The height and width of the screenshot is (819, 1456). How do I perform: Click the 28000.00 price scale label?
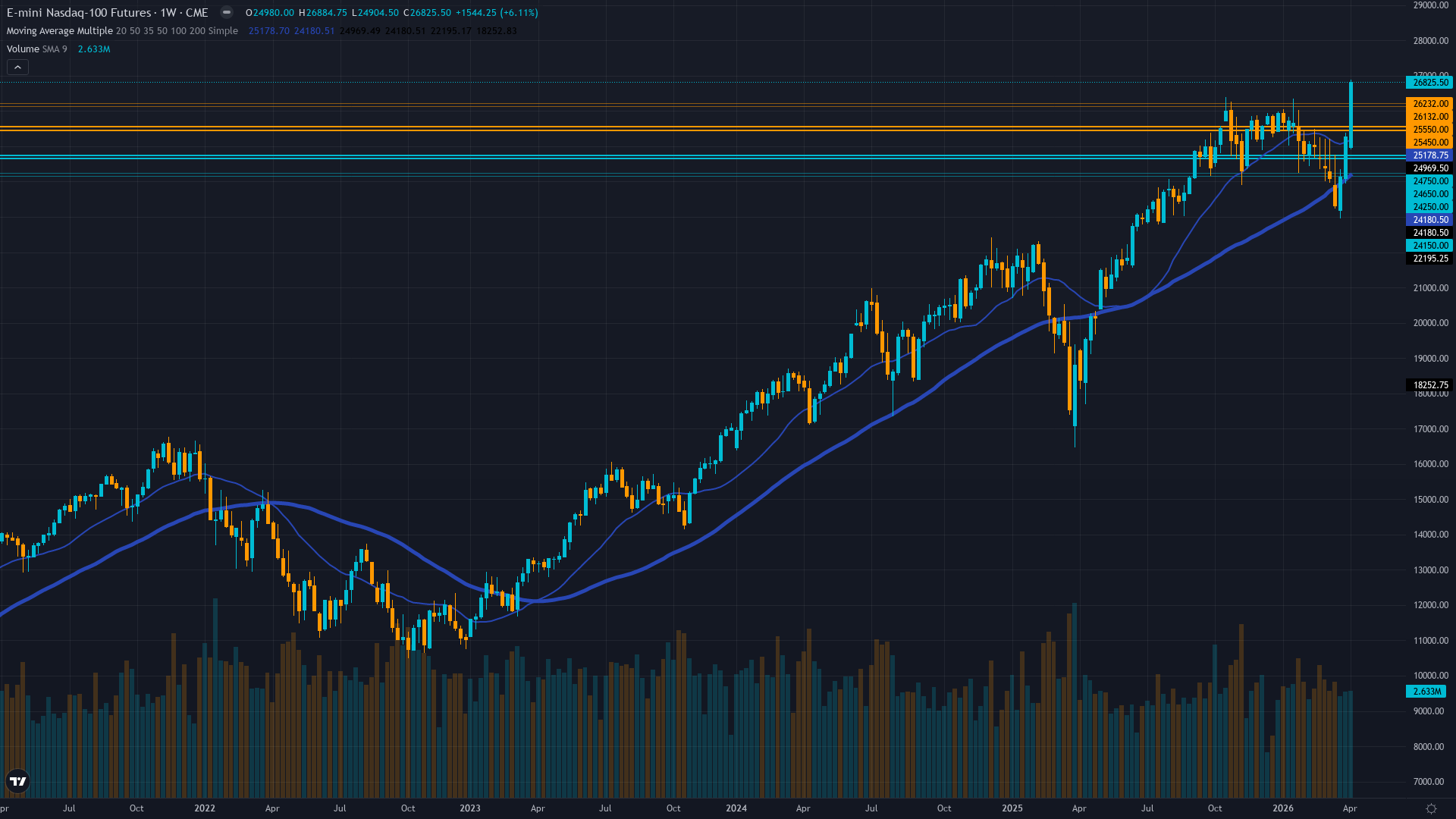(x=1430, y=41)
